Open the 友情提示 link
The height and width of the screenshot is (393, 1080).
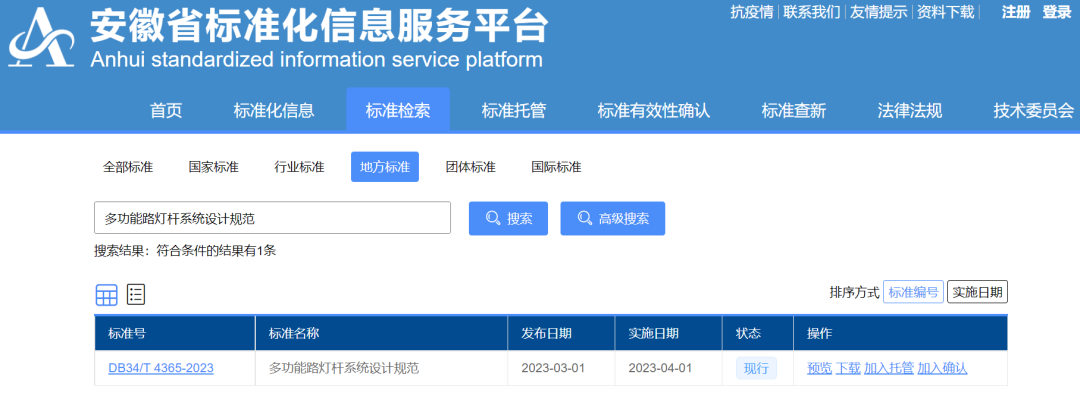(879, 12)
